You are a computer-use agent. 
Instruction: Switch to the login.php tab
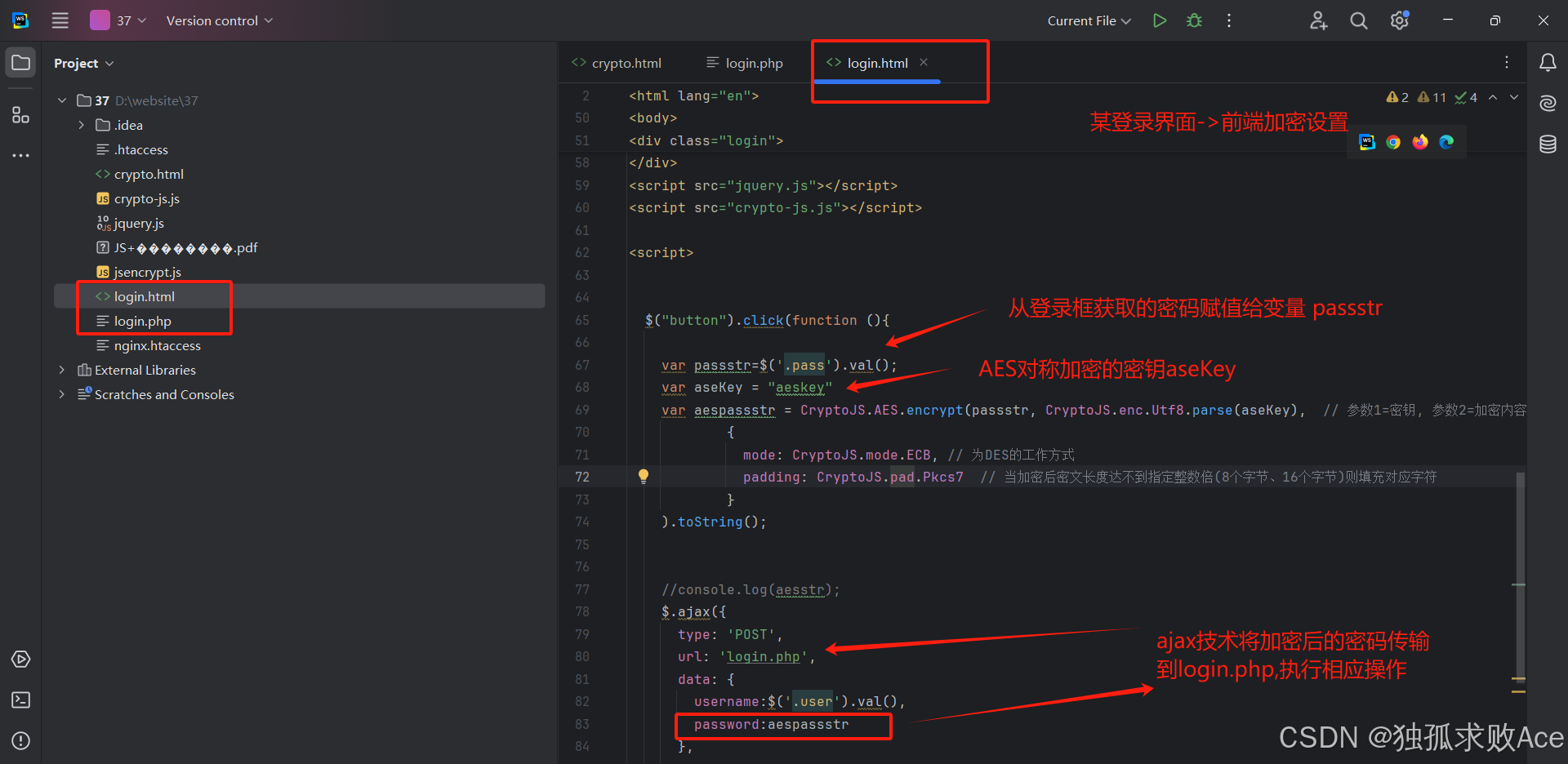753,62
